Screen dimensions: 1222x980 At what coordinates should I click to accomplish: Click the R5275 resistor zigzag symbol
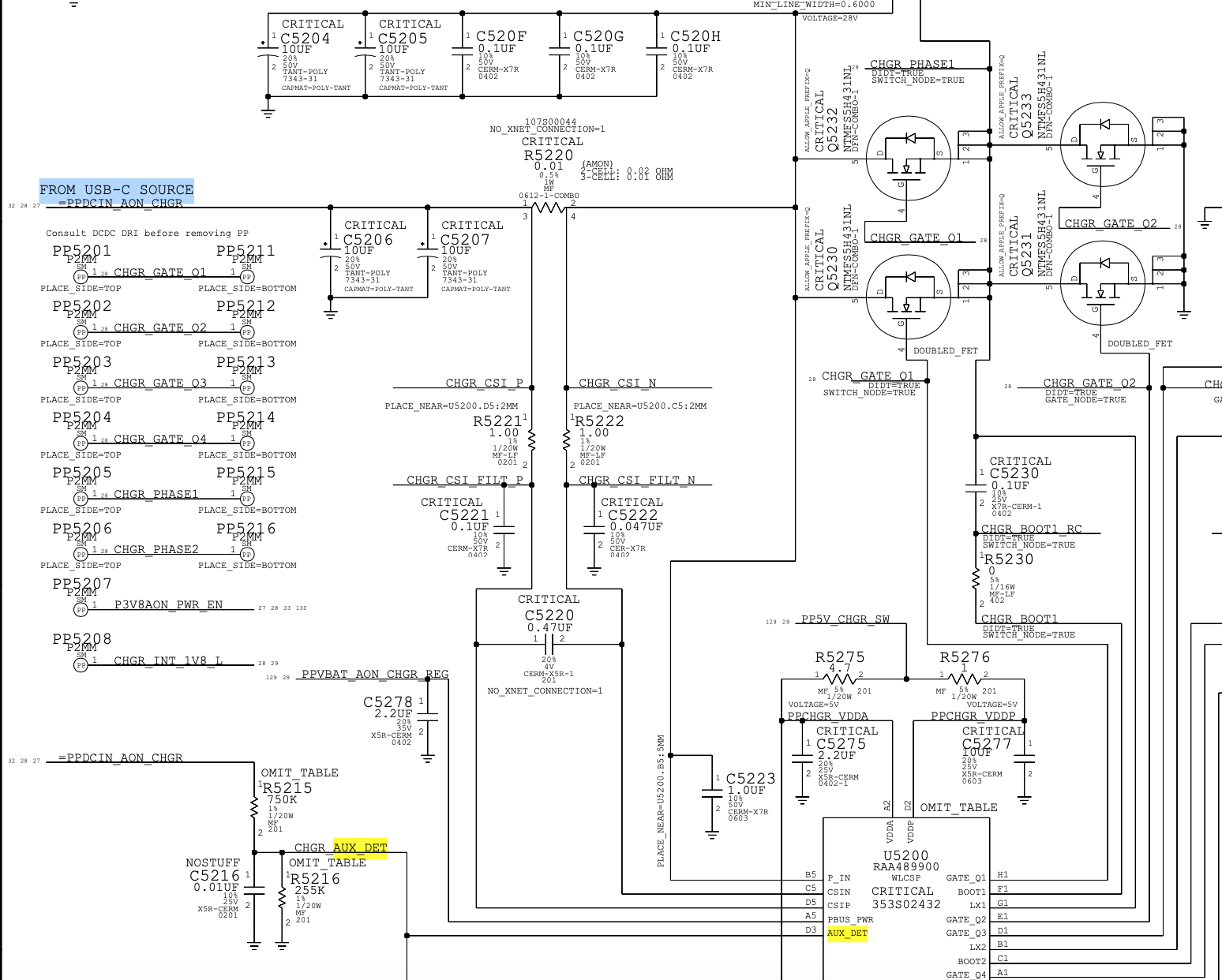[839, 679]
